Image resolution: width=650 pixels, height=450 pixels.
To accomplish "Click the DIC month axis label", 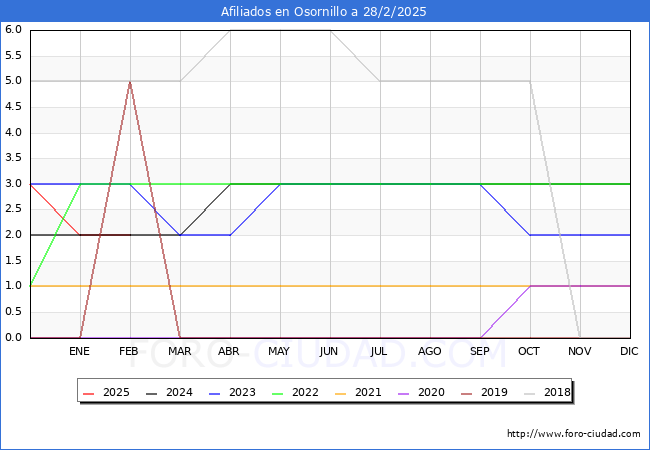I will 629,351.
